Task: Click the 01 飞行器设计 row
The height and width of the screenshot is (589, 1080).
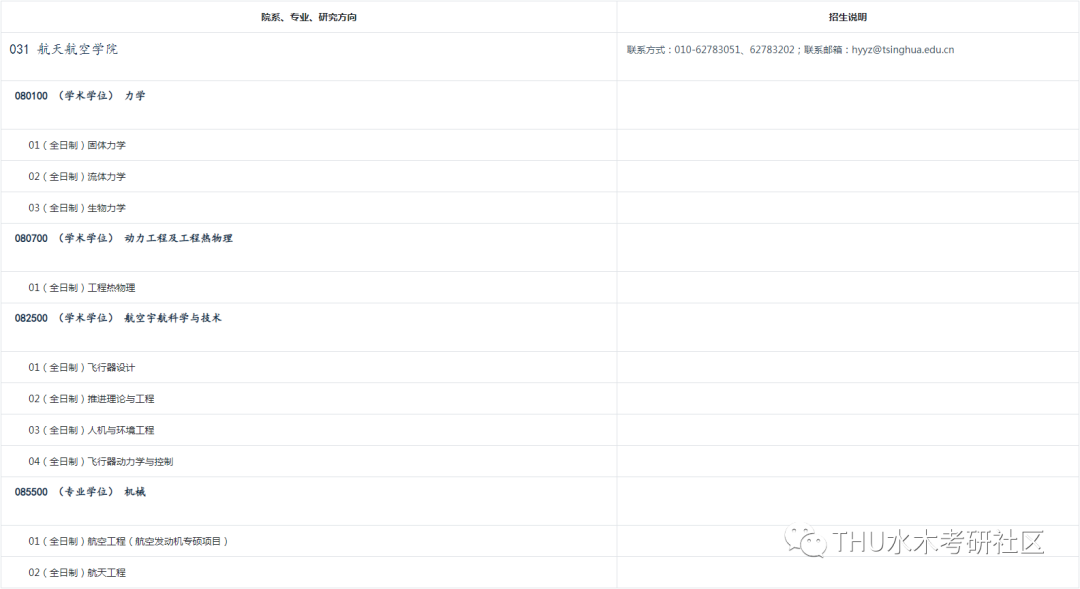Action: point(82,368)
